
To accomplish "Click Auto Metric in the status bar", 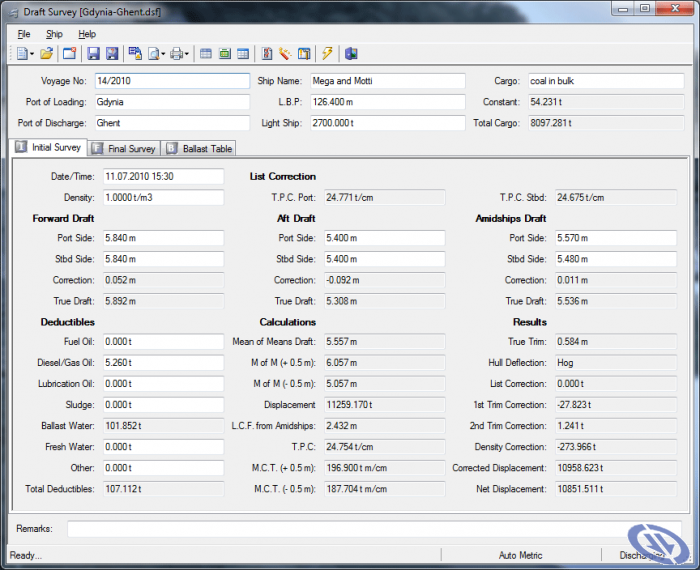I will click(520, 555).
